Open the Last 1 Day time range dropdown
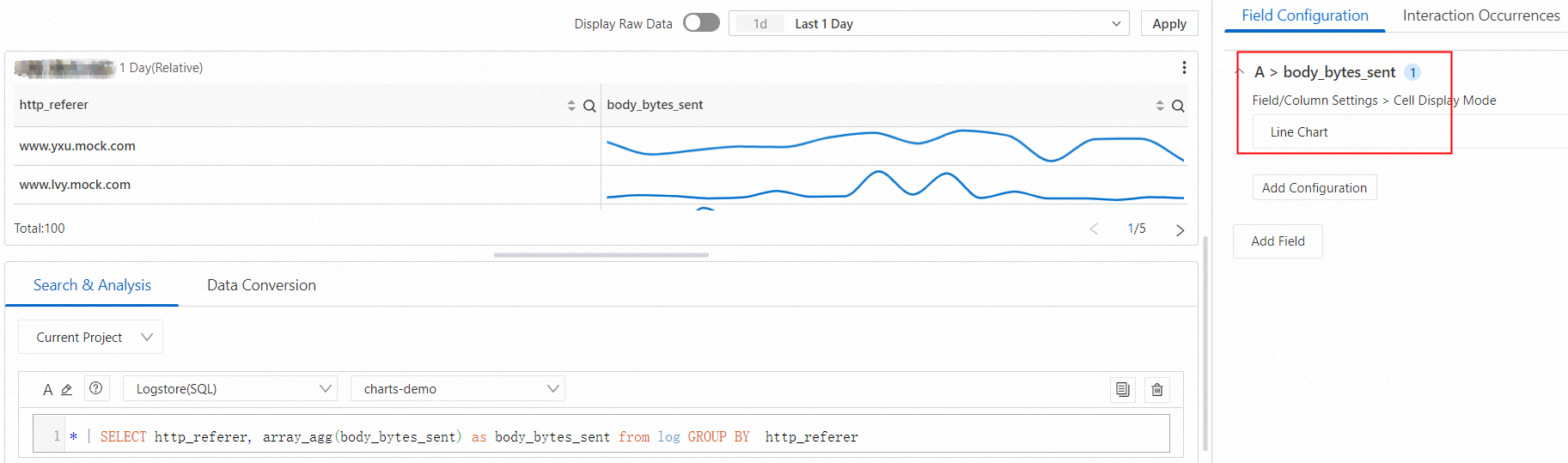 930,23
